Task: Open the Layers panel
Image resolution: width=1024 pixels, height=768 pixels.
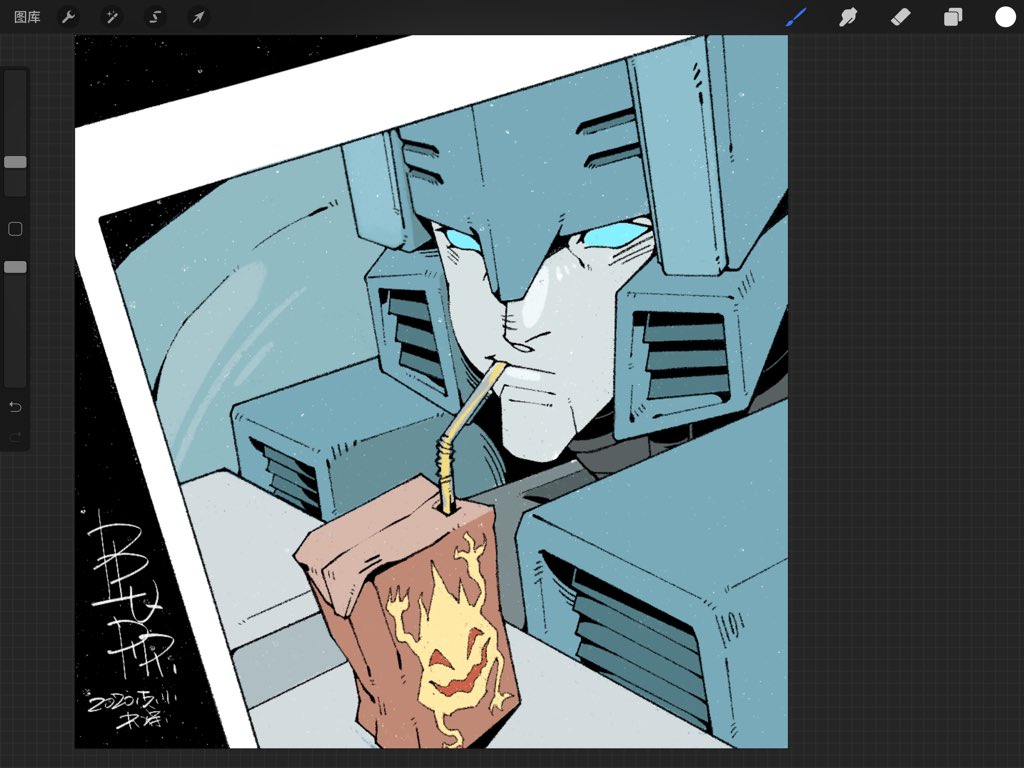Action: (953, 17)
